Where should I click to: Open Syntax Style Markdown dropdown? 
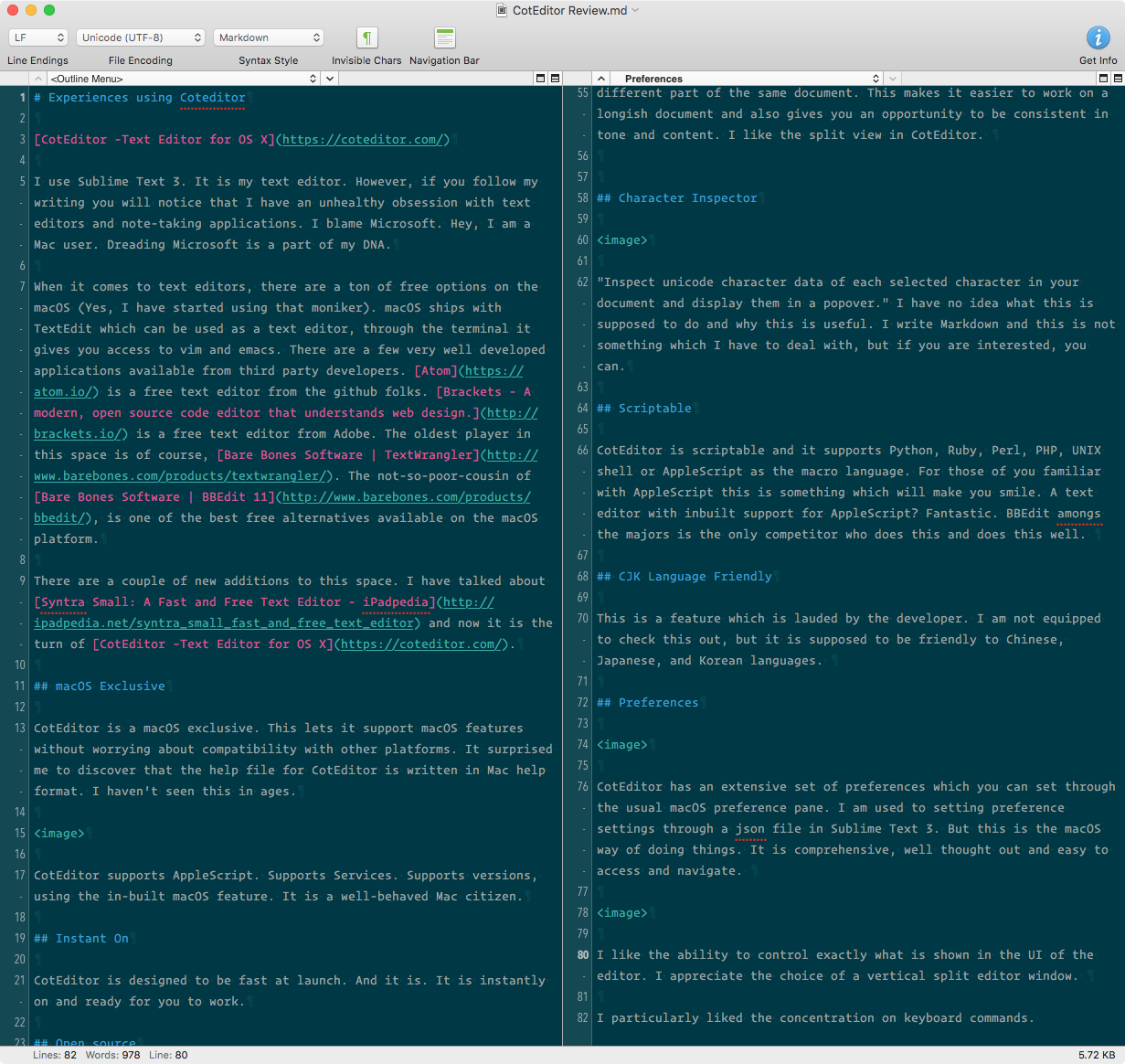pyautogui.click(x=269, y=37)
